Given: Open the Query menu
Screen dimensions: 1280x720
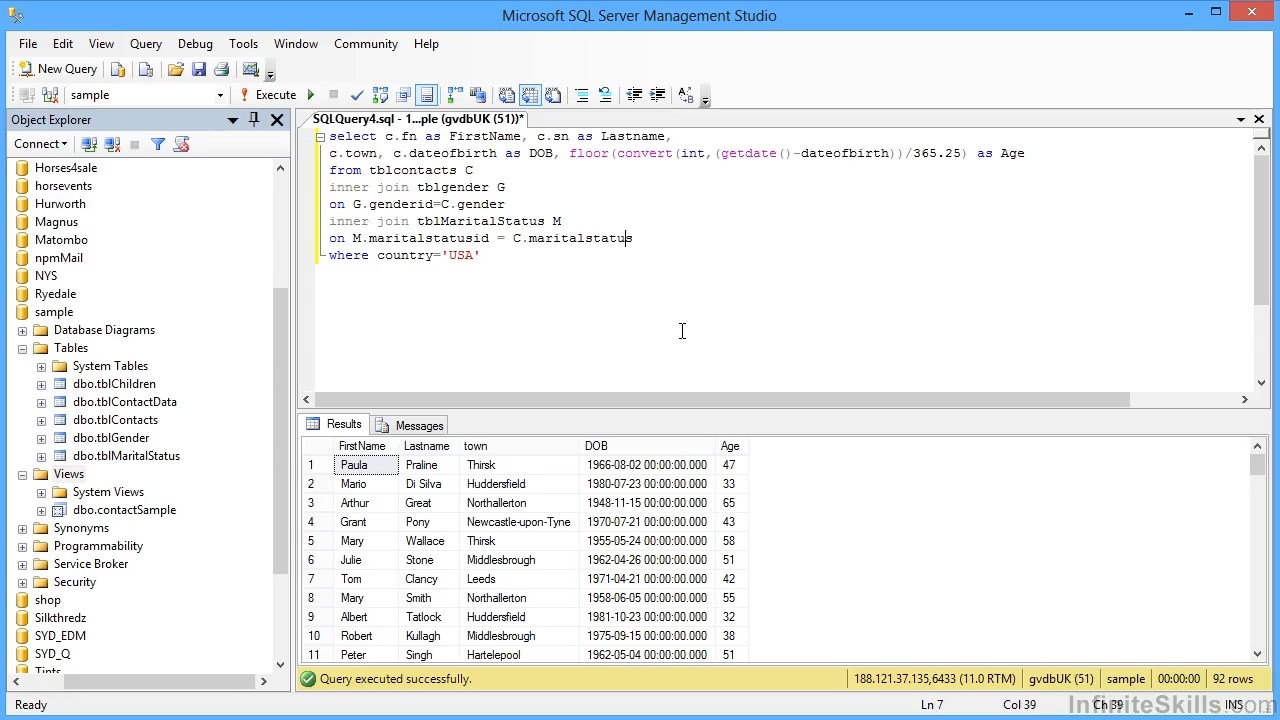Looking at the screenshot, I should (146, 44).
